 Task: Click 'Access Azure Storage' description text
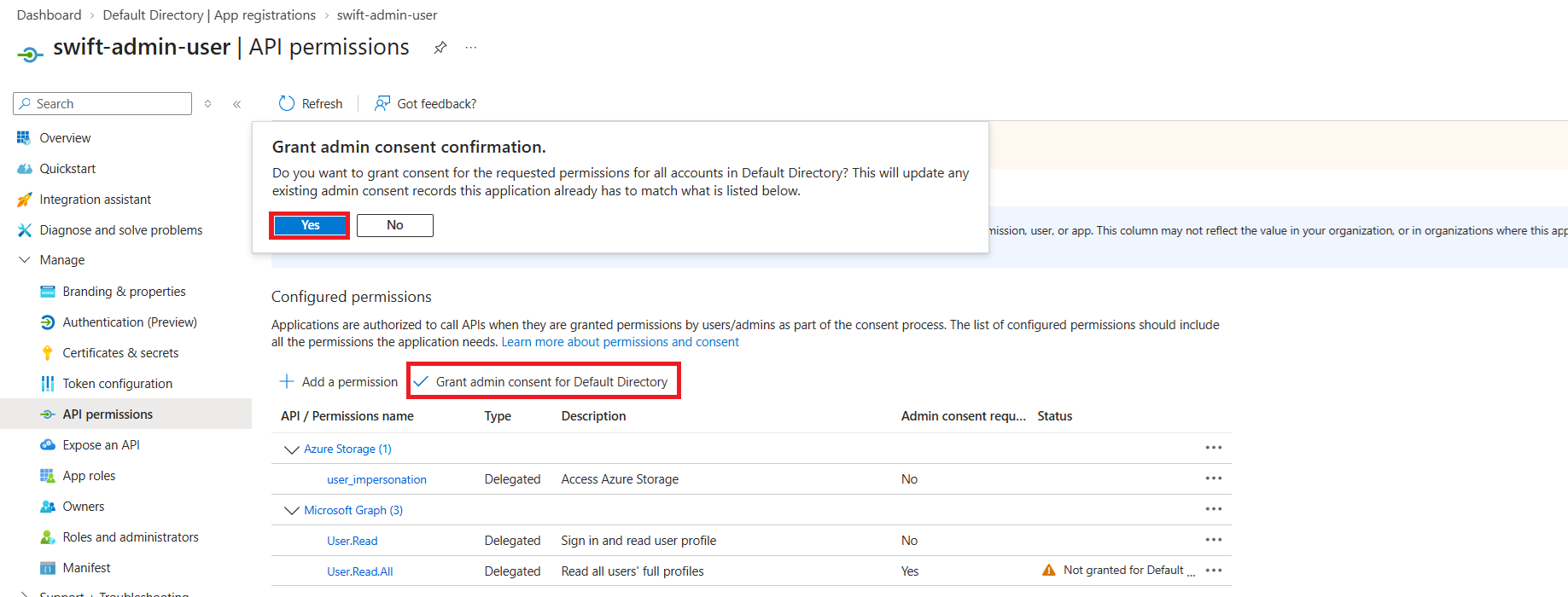pyautogui.click(x=620, y=479)
